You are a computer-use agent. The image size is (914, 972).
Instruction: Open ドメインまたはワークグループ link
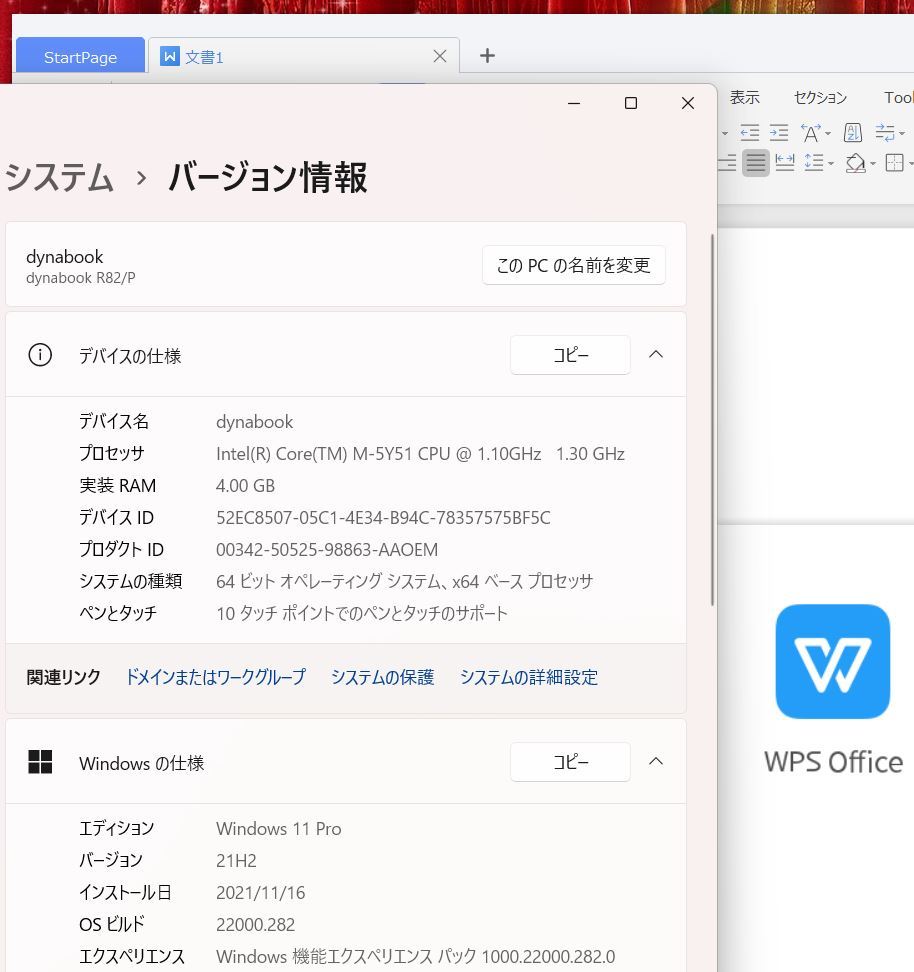click(216, 677)
